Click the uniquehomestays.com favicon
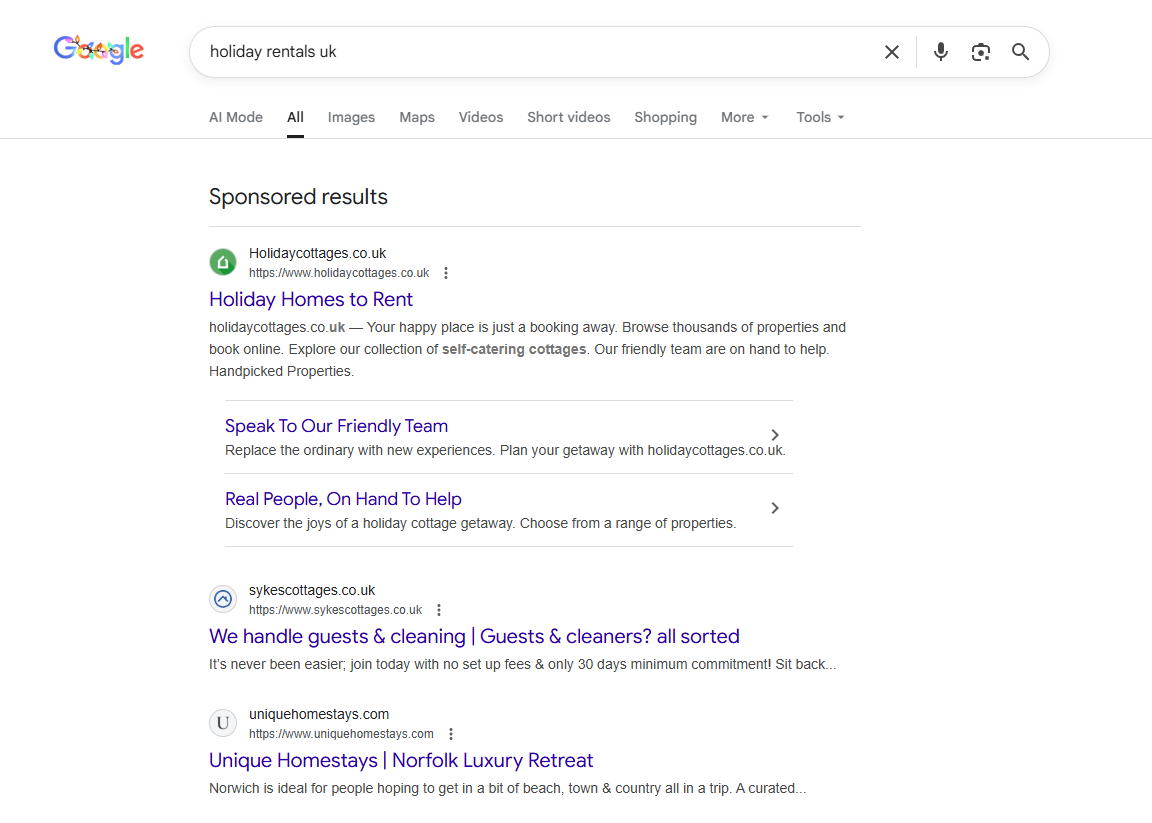The width and height of the screenshot is (1152, 823). [x=222, y=722]
